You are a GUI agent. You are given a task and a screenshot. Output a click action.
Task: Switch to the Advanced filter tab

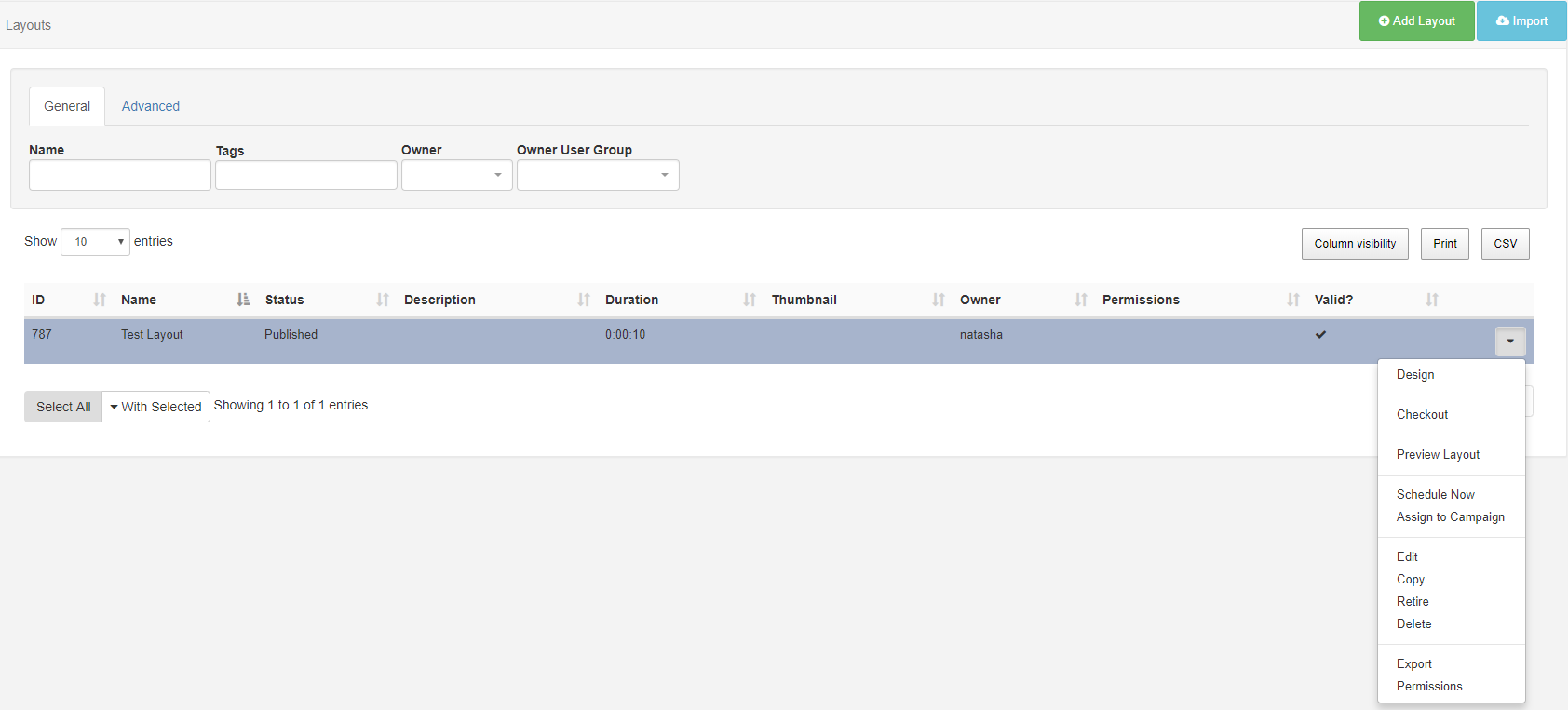point(151,106)
